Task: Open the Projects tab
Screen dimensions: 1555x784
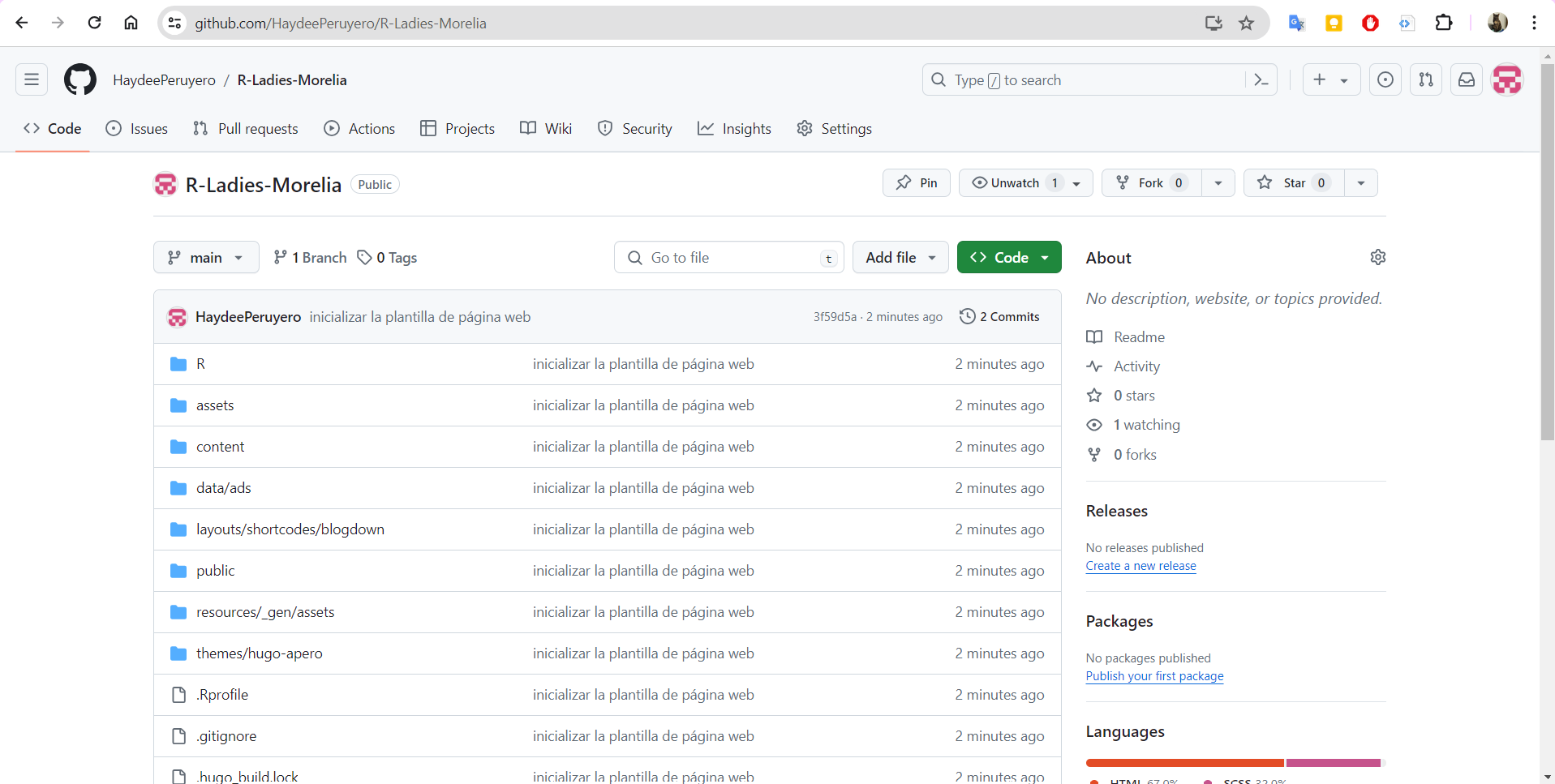Action: [x=457, y=128]
